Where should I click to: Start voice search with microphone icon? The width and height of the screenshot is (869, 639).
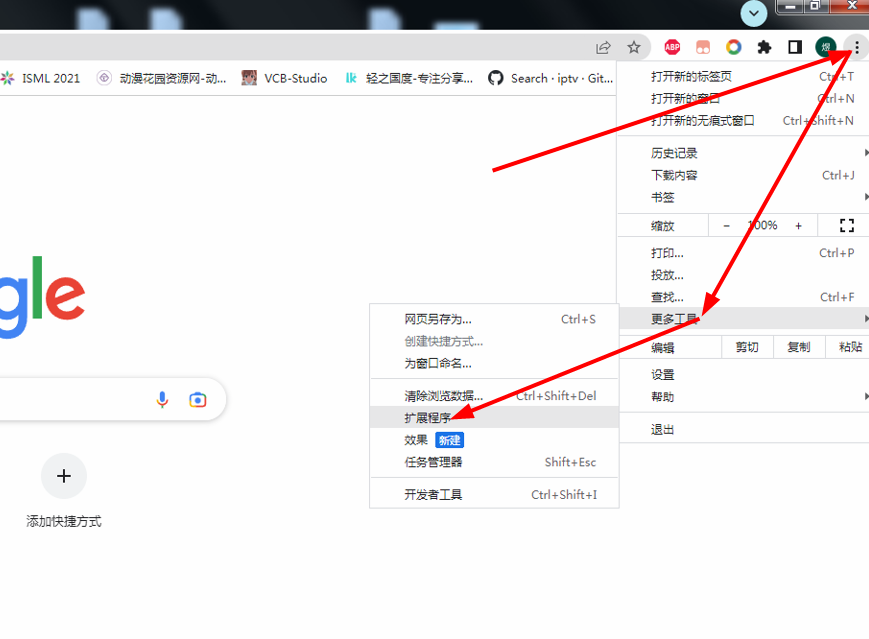[163, 400]
